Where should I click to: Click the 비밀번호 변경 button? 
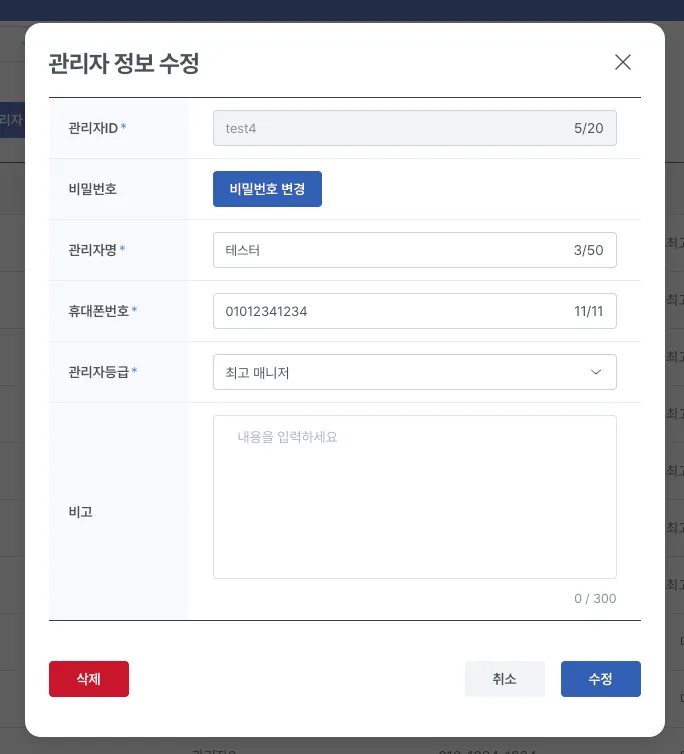[x=267, y=188]
